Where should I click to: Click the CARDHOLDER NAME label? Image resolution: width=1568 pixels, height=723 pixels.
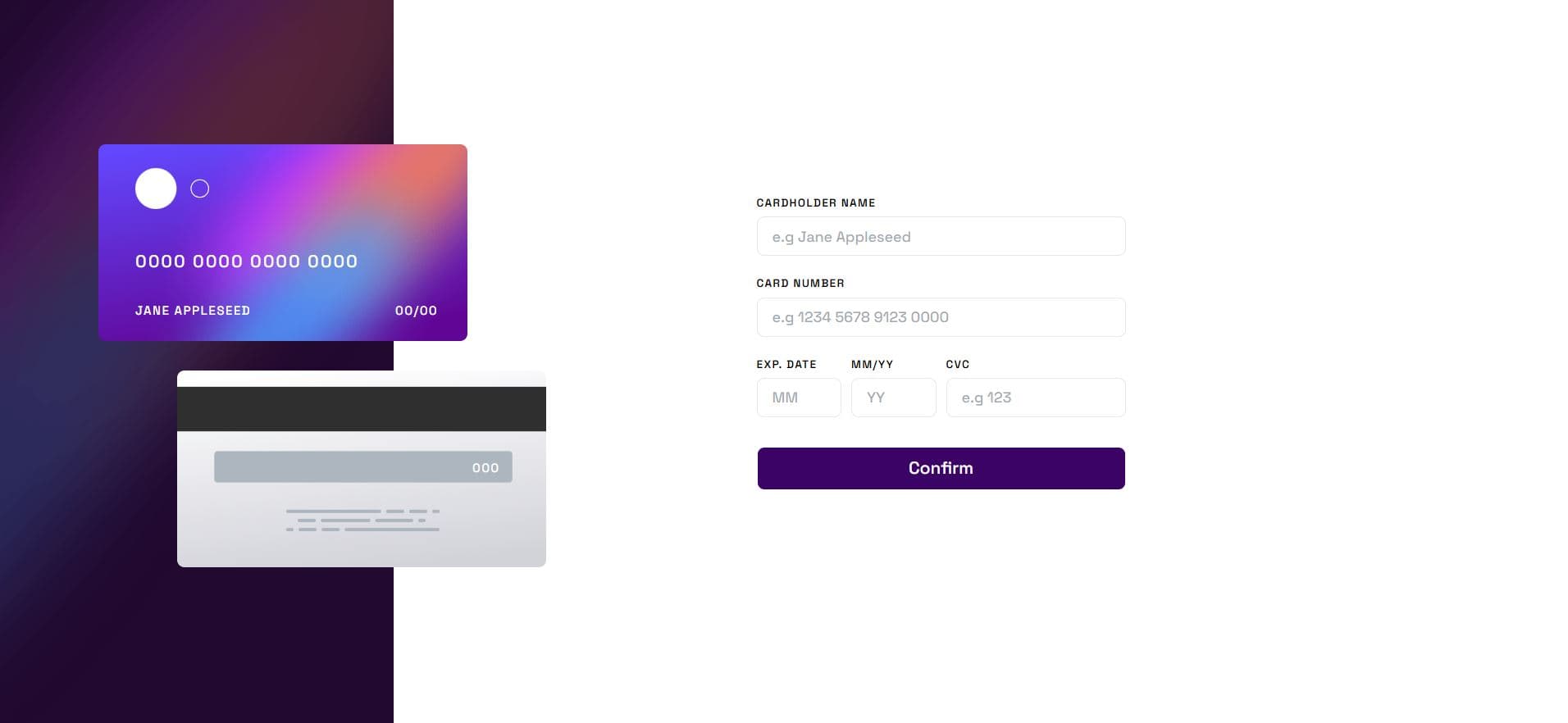click(815, 202)
